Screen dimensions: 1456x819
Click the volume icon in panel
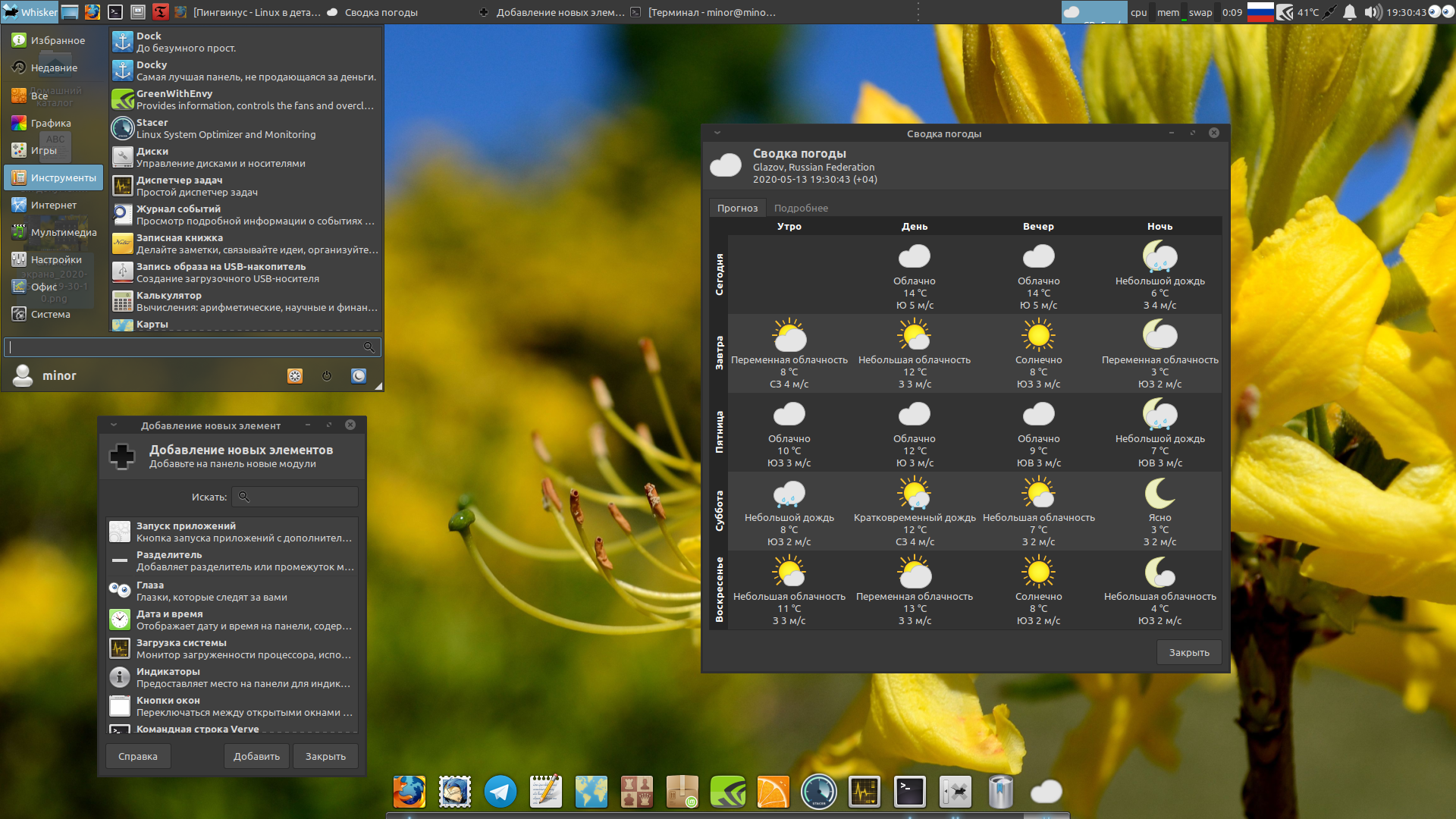tap(1372, 12)
